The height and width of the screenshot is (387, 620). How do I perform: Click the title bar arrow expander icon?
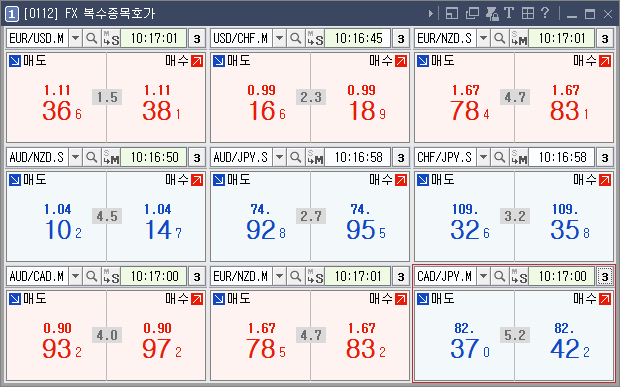point(431,13)
